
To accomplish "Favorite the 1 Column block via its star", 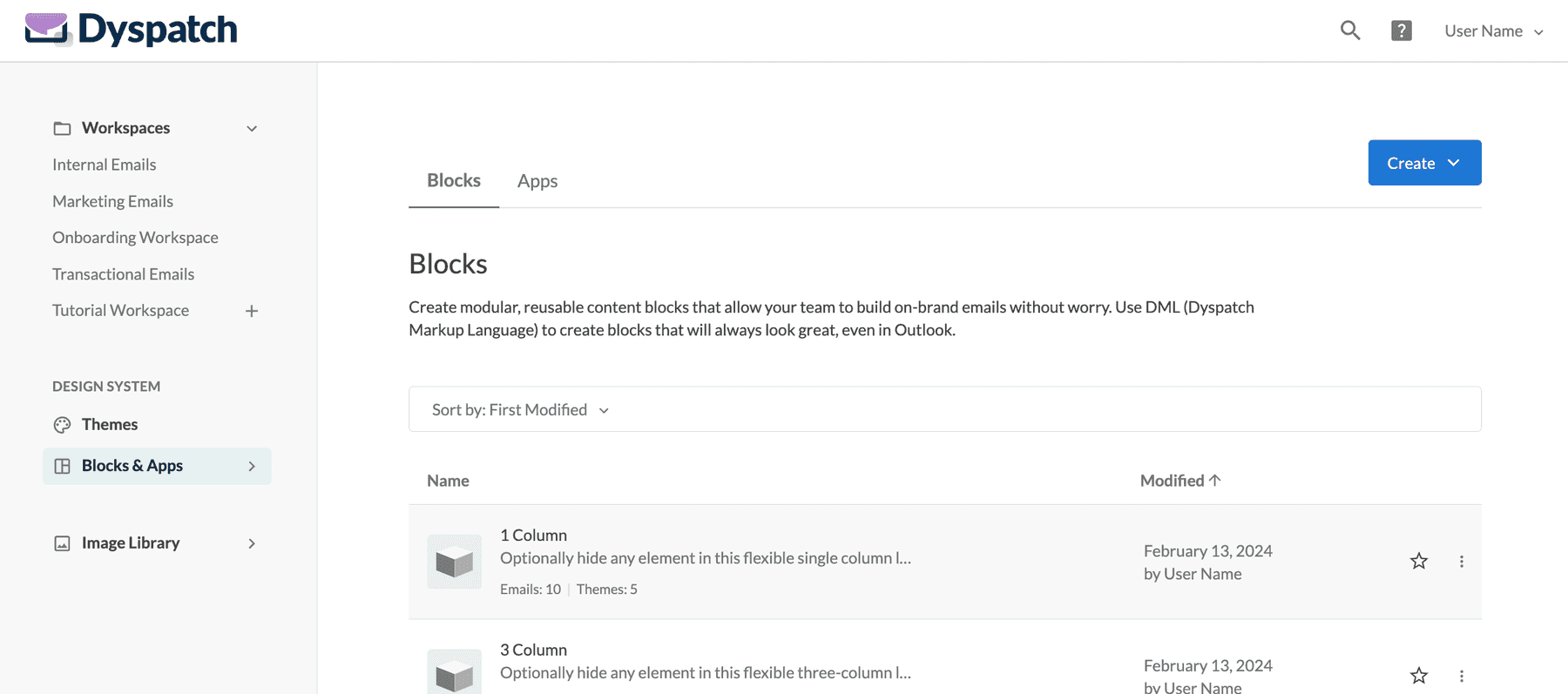I will pos(1418,562).
